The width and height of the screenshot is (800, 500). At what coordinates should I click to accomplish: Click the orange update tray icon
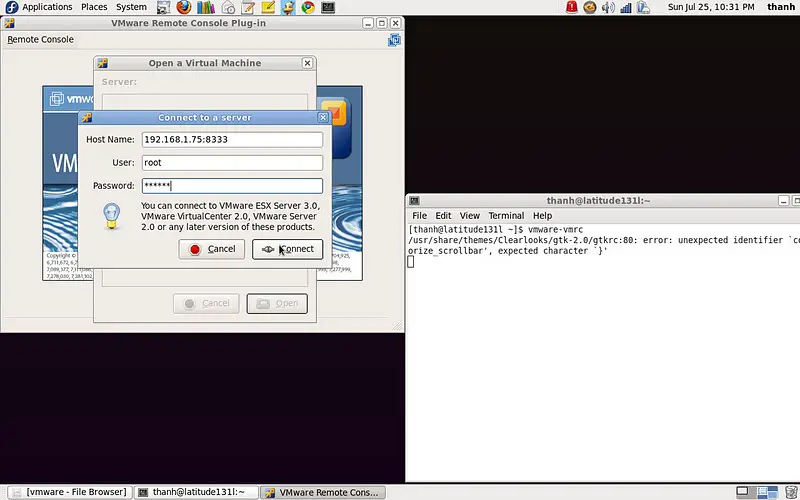[x=590, y=7]
